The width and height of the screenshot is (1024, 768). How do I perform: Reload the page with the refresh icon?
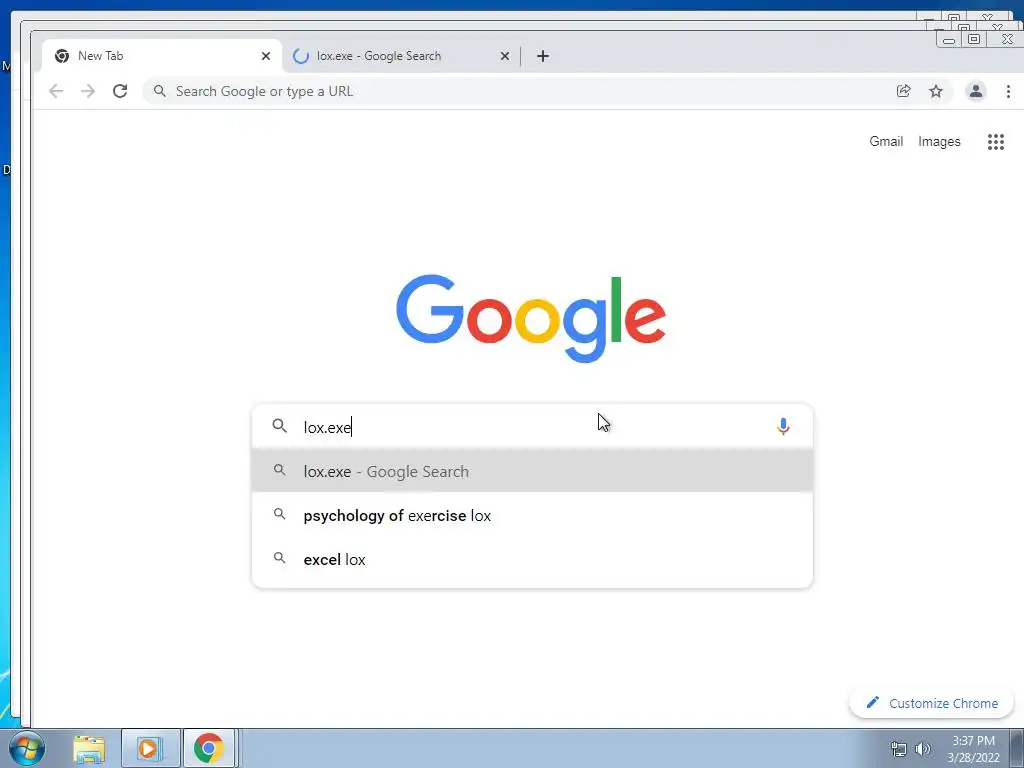click(120, 91)
